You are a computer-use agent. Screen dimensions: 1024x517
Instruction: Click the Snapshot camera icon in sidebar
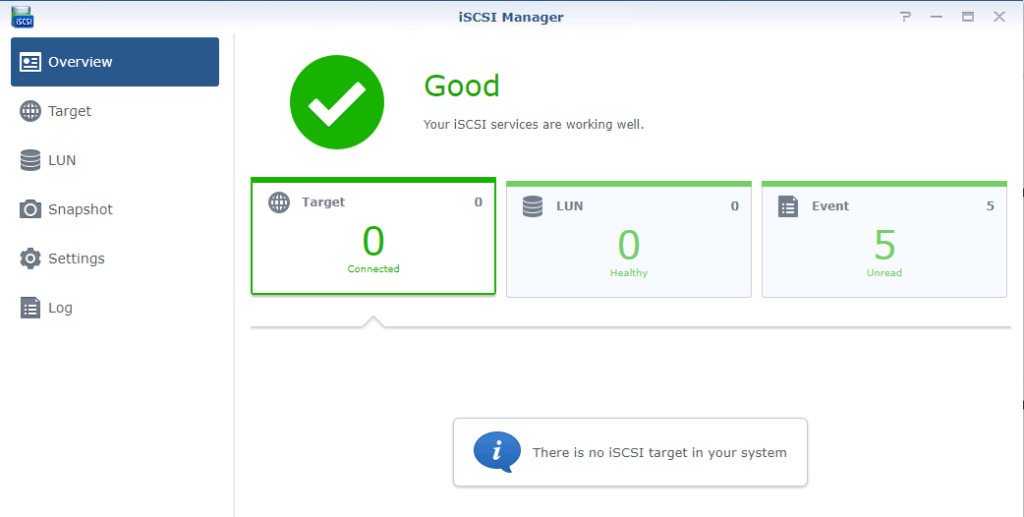(30, 210)
